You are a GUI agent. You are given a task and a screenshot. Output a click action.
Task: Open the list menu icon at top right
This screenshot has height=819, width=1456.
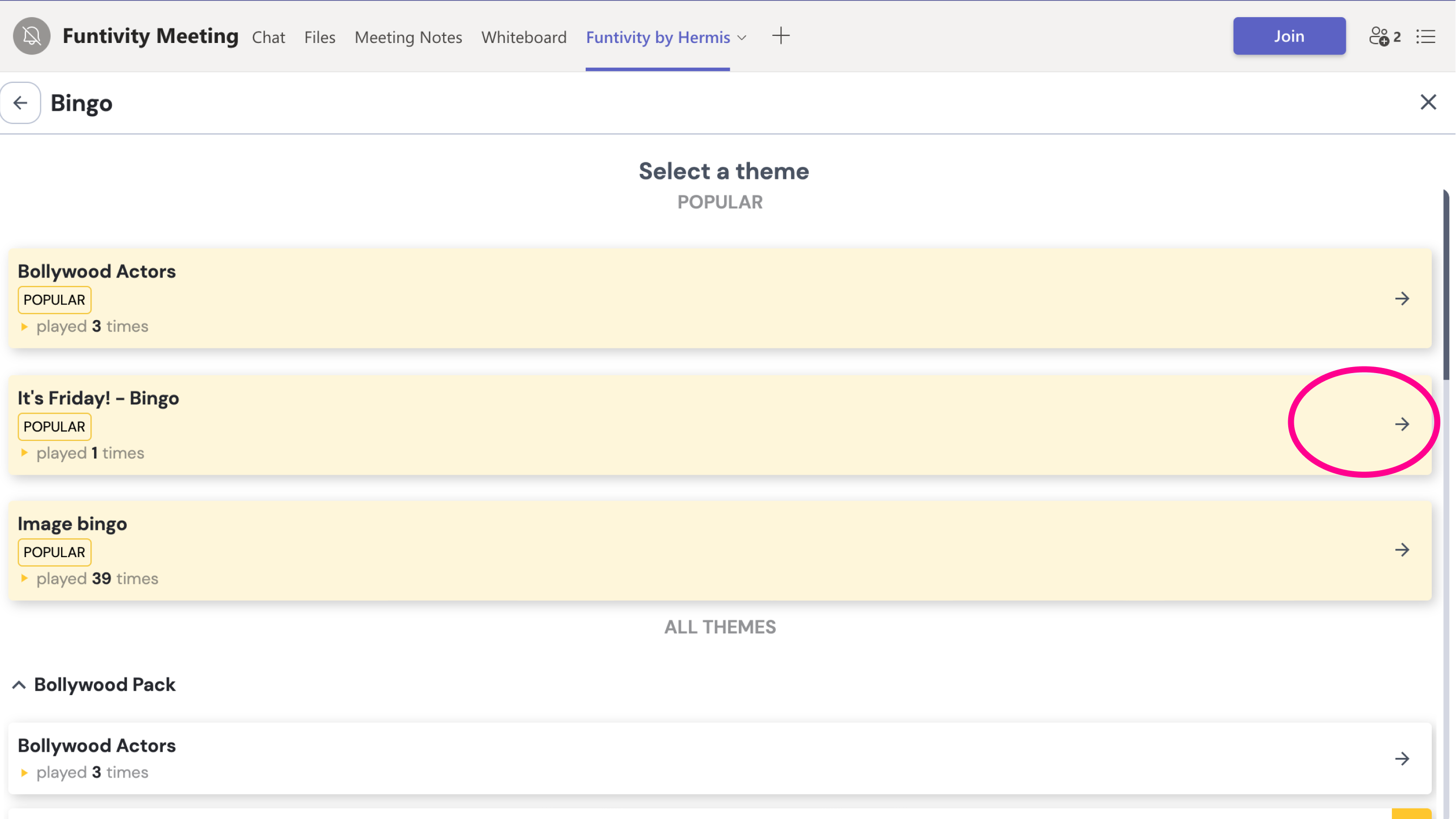click(1426, 37)
